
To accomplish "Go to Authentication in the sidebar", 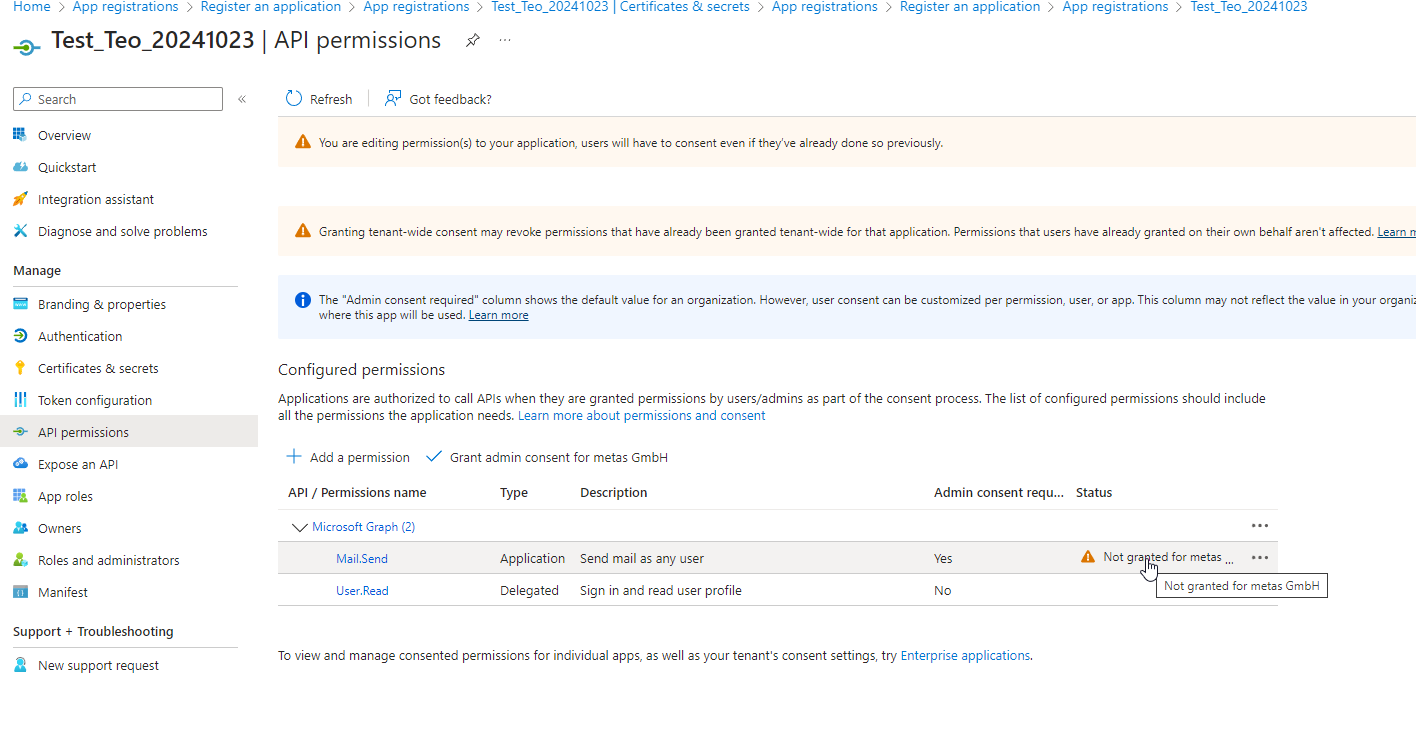I will click(80, 336).
